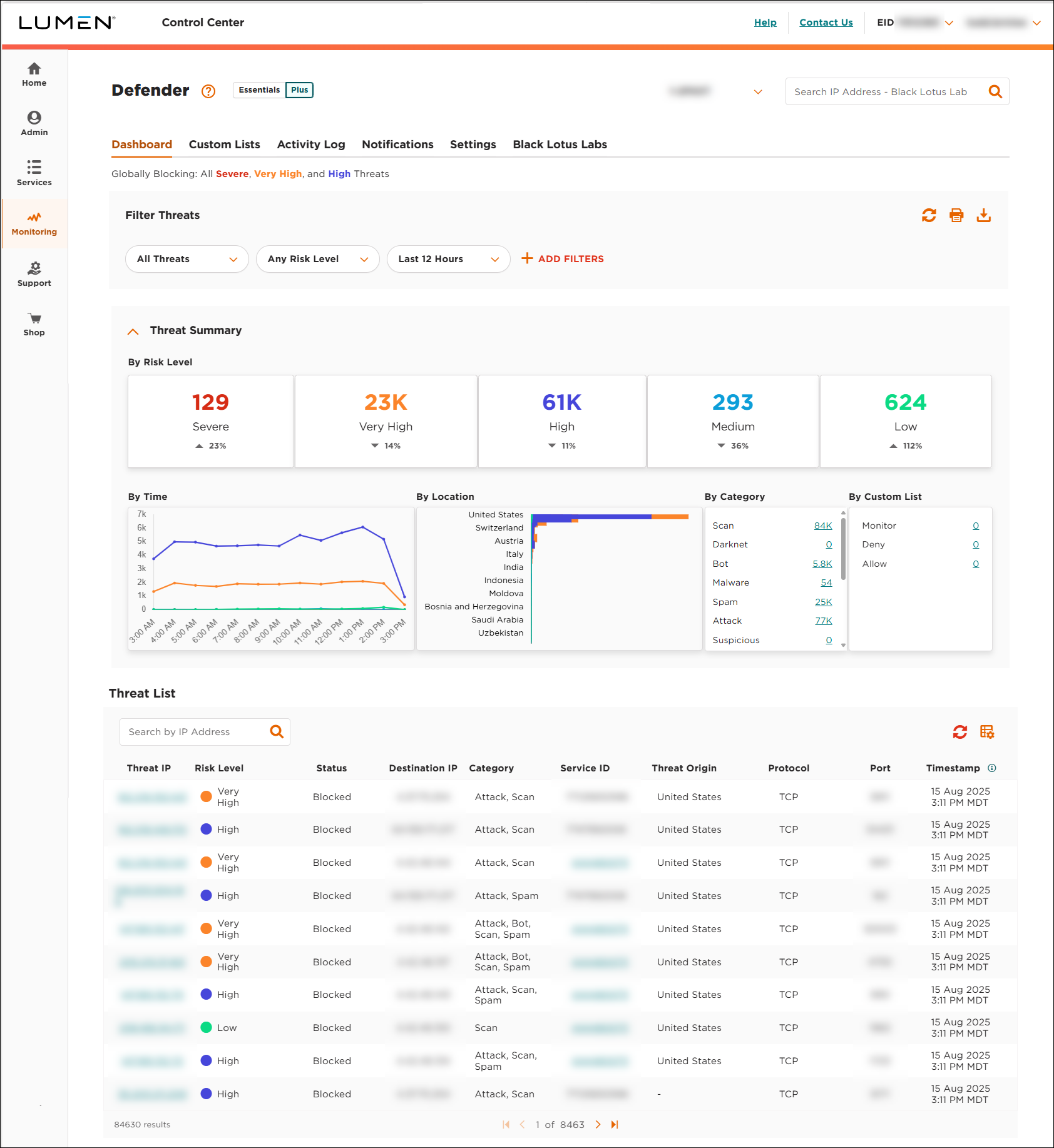The image size is (1054, 1148).
Task: Click the Contact Us link
Action: coord(826,23)
